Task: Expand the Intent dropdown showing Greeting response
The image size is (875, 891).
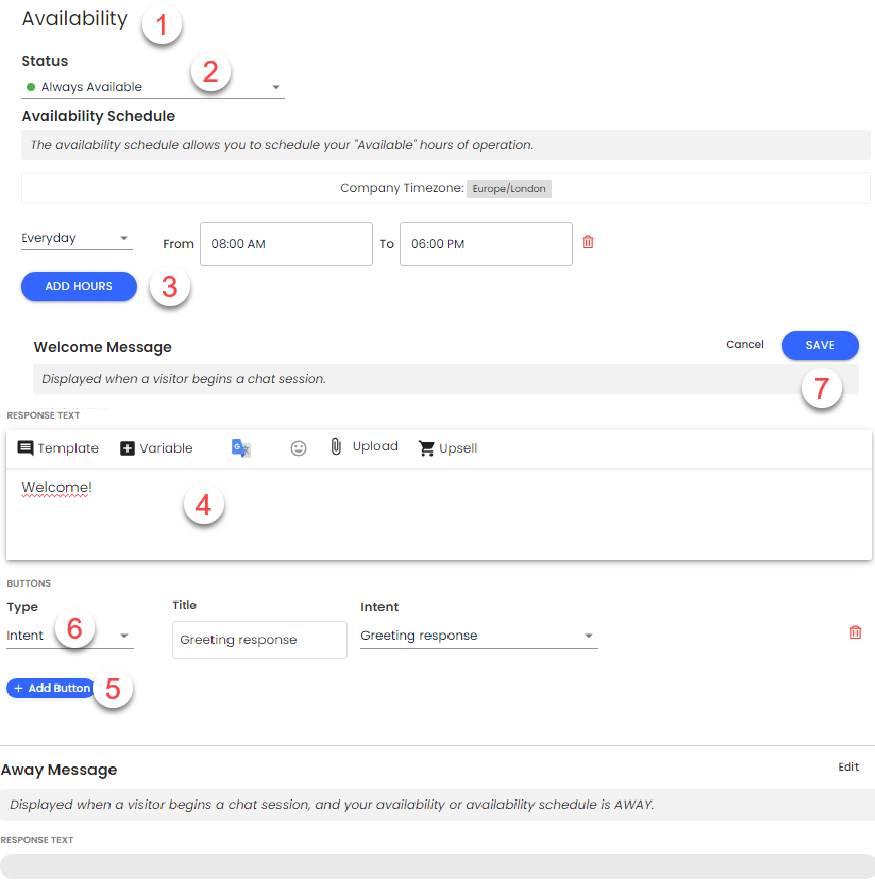Action: tap(478, 636)
